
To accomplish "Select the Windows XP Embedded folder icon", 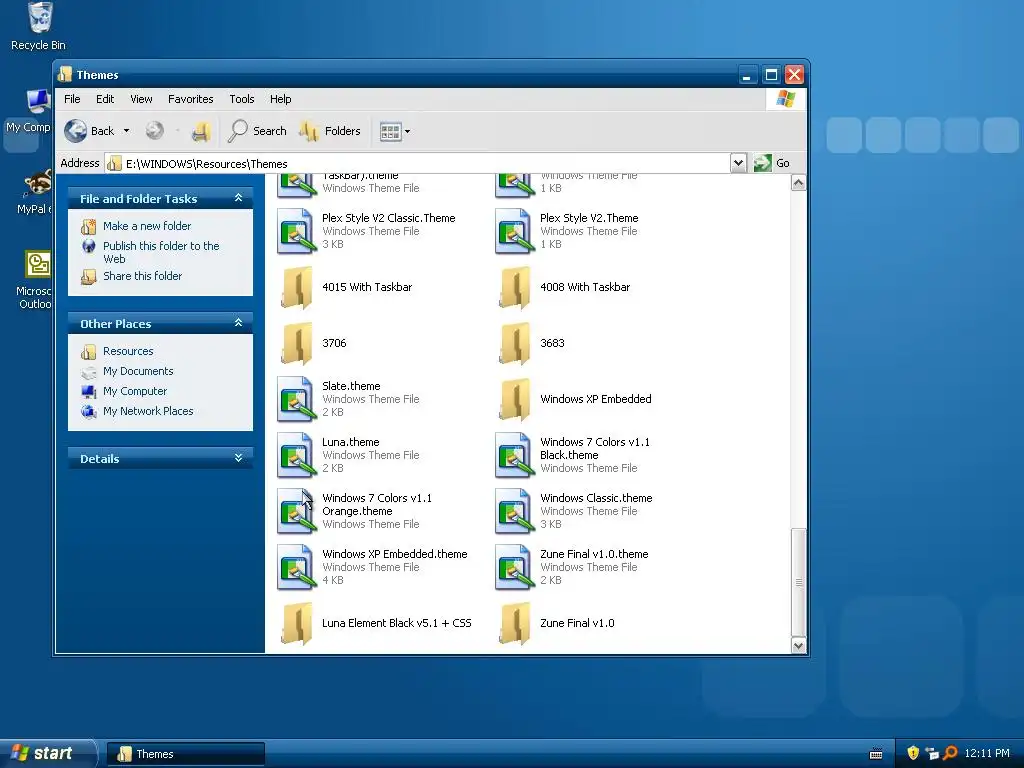I will click(514, 399).
